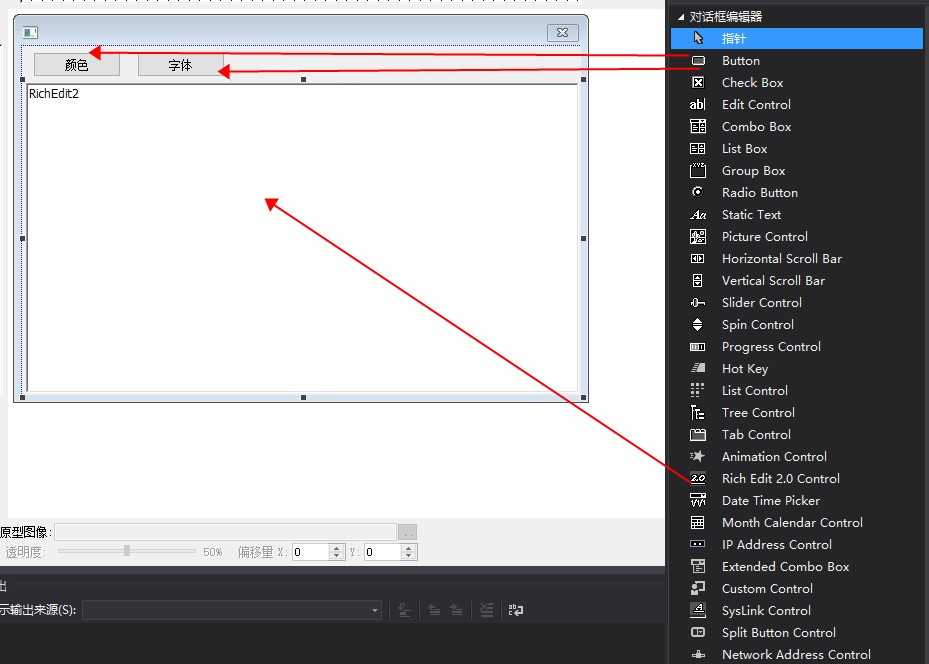Pick the Rich Edit 2.0 Control icon
The width and height of the screenshot is (929, 664).
pyautogui.click(x=698, y=479)
